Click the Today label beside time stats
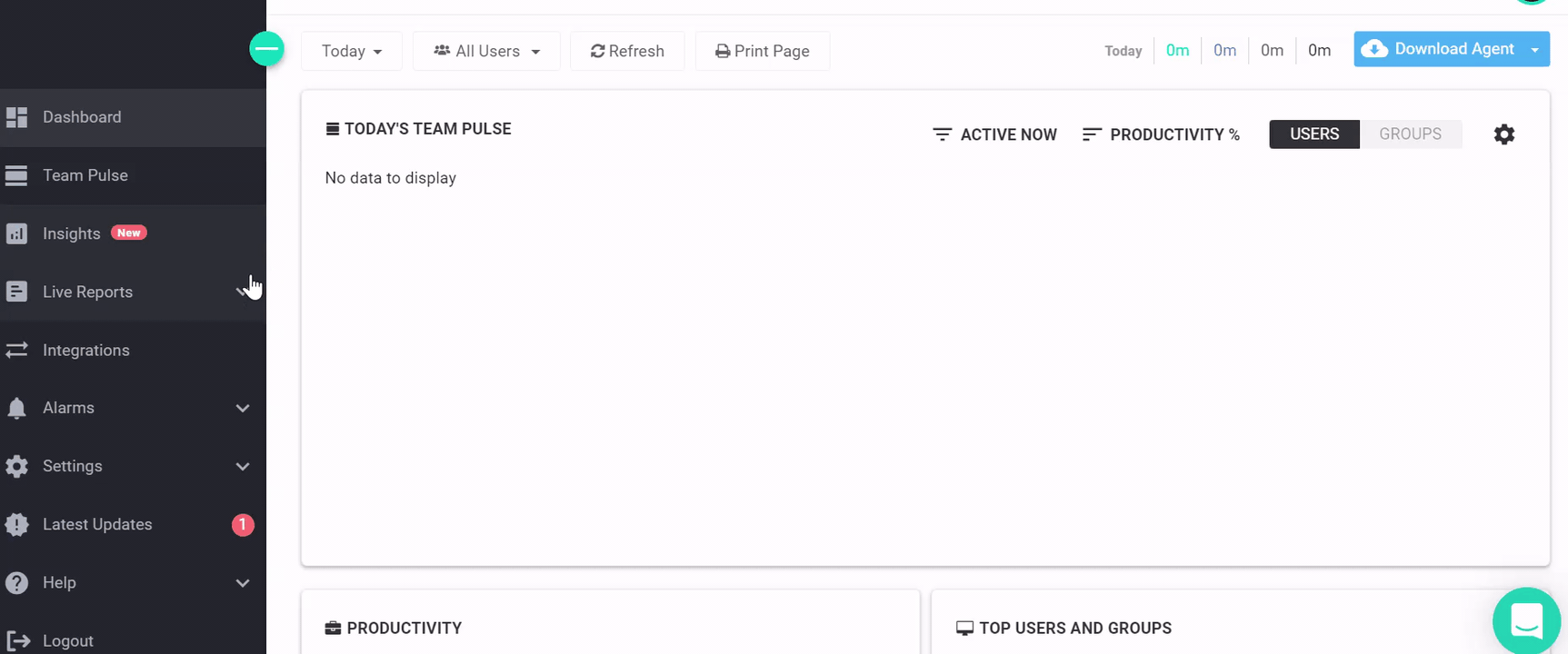This screenshot has height=654, width=1568. (1124, 51)
